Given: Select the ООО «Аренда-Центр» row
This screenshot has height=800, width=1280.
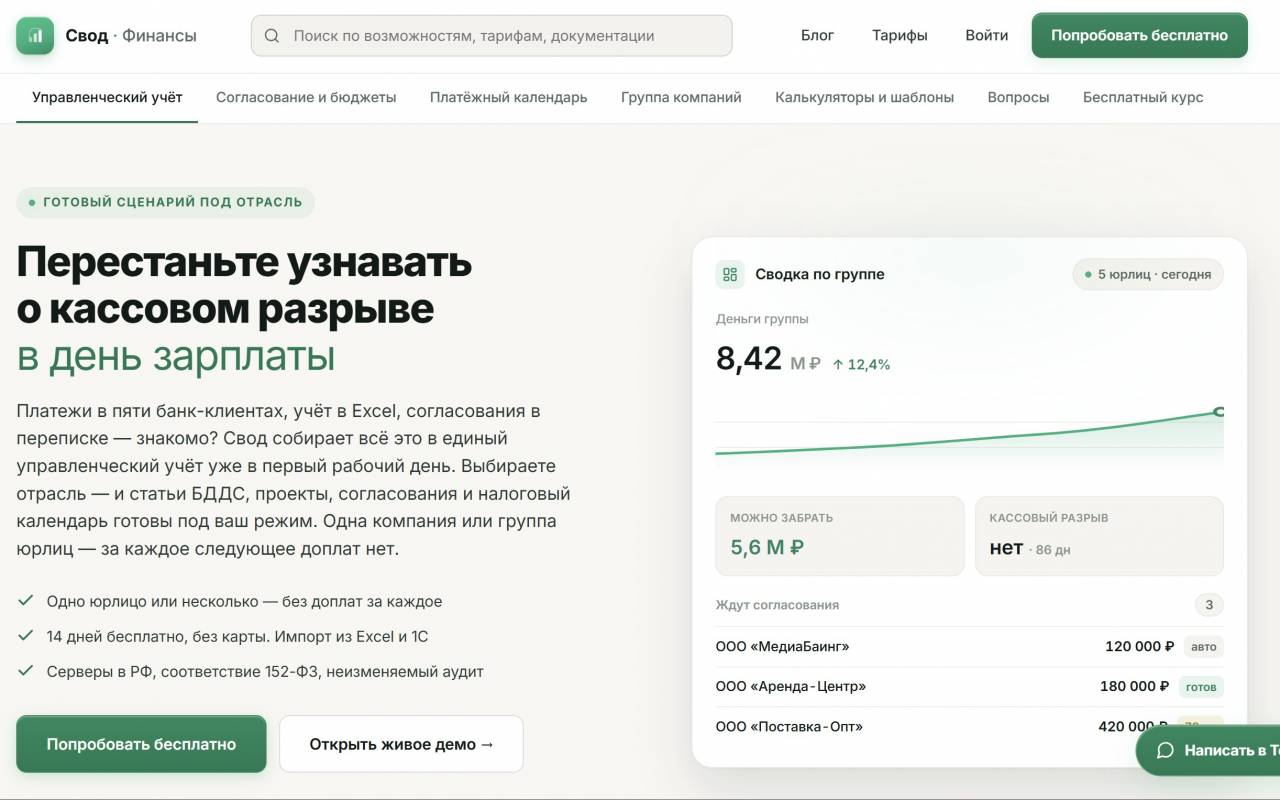Looking at the screenshot, I should 969,687.
